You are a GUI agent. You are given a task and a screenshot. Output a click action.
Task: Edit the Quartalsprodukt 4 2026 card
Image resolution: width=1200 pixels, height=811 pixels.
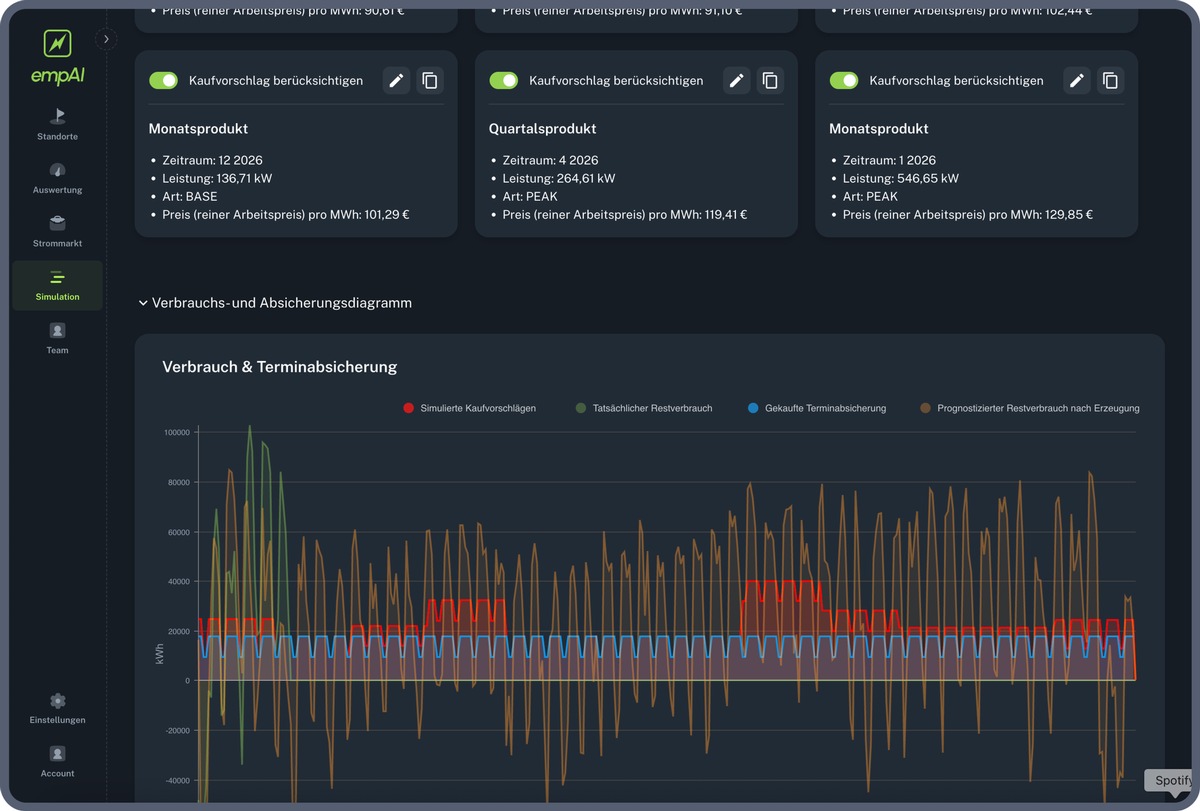tap(737, 81)
